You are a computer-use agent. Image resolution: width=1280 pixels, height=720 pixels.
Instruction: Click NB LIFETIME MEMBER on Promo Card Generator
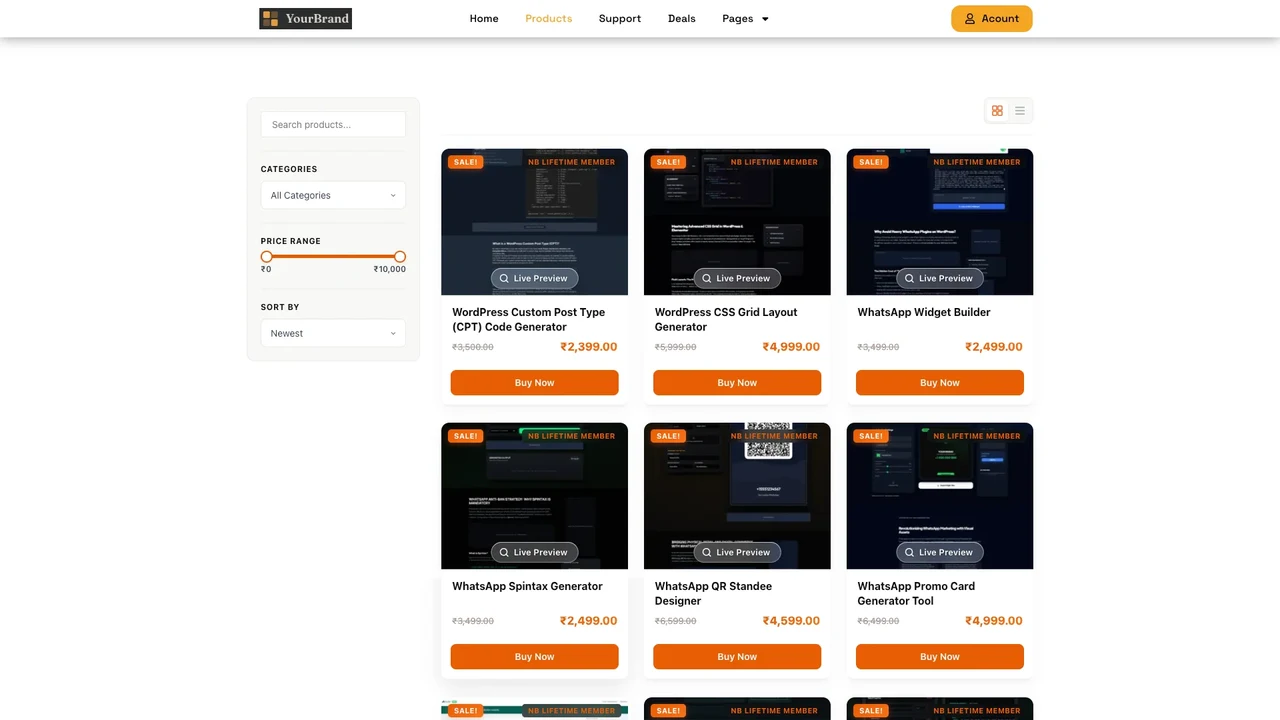(977, 436)
